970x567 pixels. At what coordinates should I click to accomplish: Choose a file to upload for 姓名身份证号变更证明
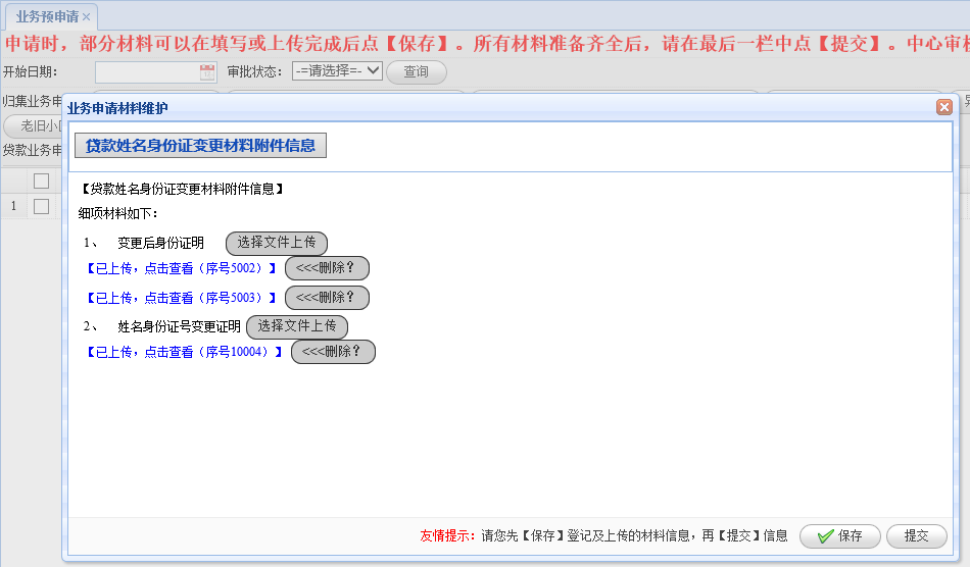(x=296, y=326)
